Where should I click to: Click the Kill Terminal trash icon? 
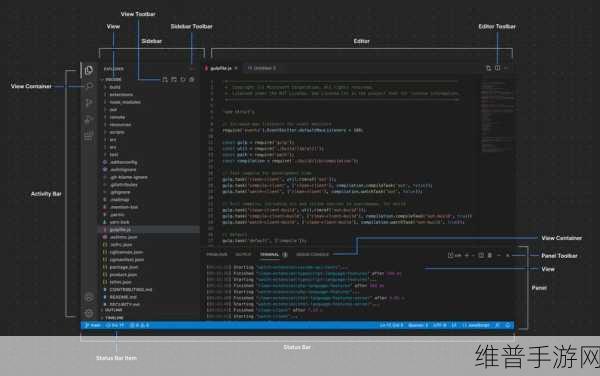click(490, 255)
